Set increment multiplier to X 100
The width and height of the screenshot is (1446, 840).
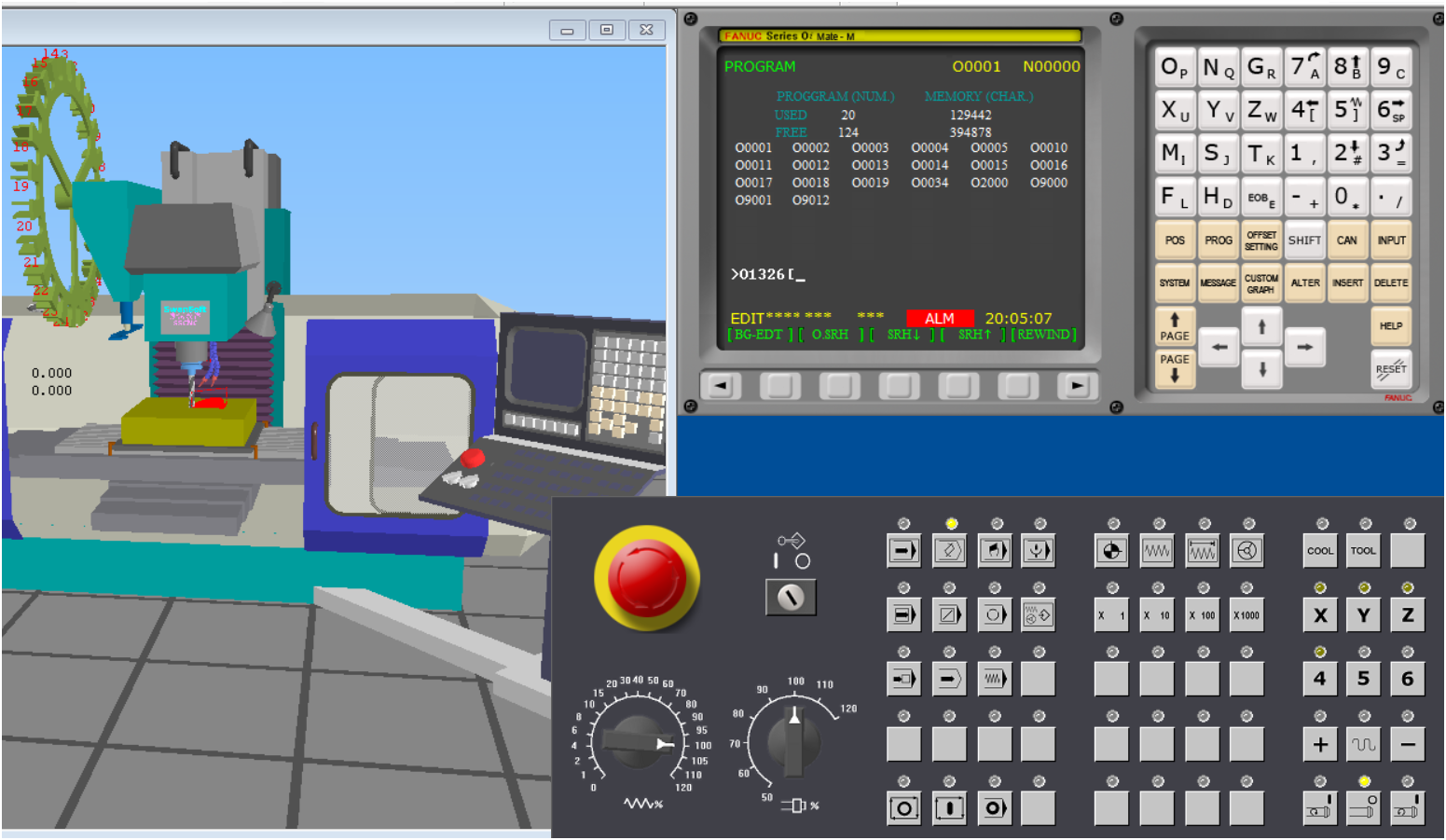[1203, 614]
